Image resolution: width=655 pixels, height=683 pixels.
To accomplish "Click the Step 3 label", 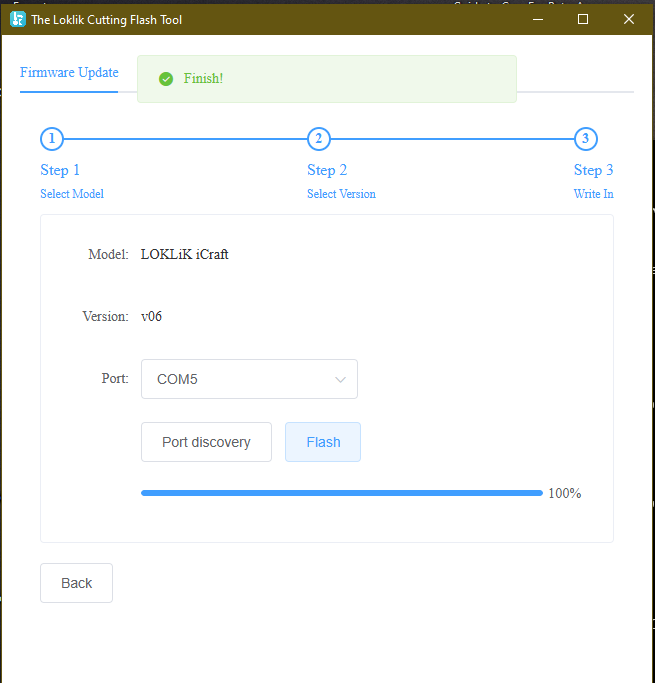I will coord(594,170).
